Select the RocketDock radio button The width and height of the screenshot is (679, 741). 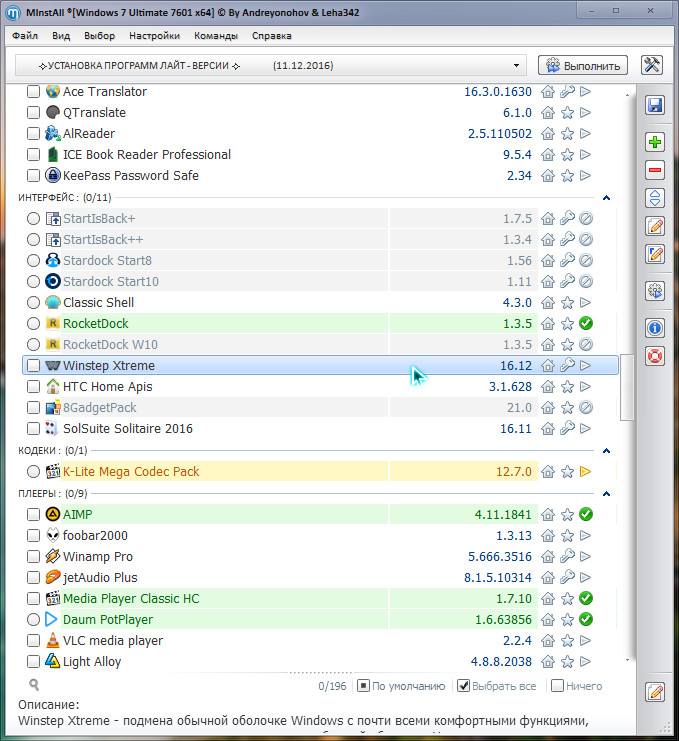(33, 324)
